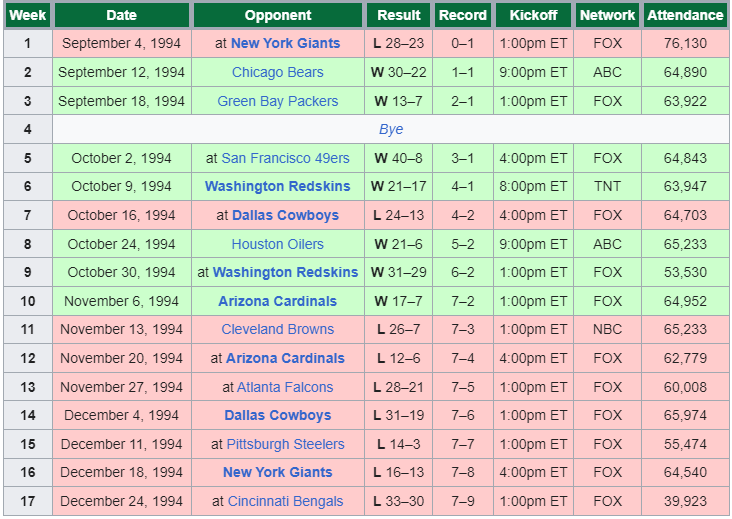This screenshot has width=732, height=519.
Task: Open the San Francisco 49ers link
Action: pyautogui.click(x=285, y=158)
